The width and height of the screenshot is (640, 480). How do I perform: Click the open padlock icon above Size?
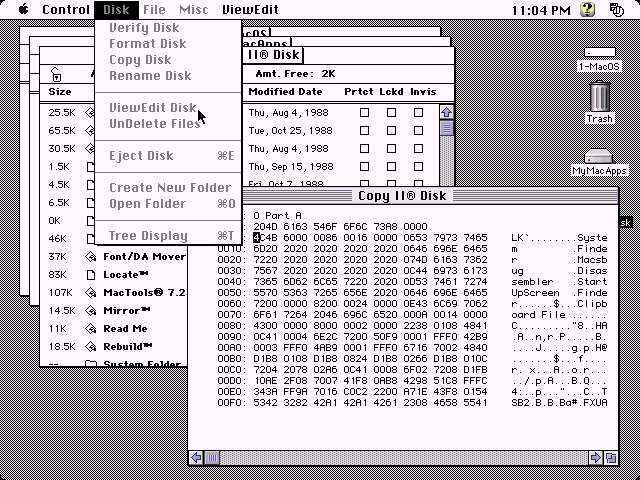[56, 74]
